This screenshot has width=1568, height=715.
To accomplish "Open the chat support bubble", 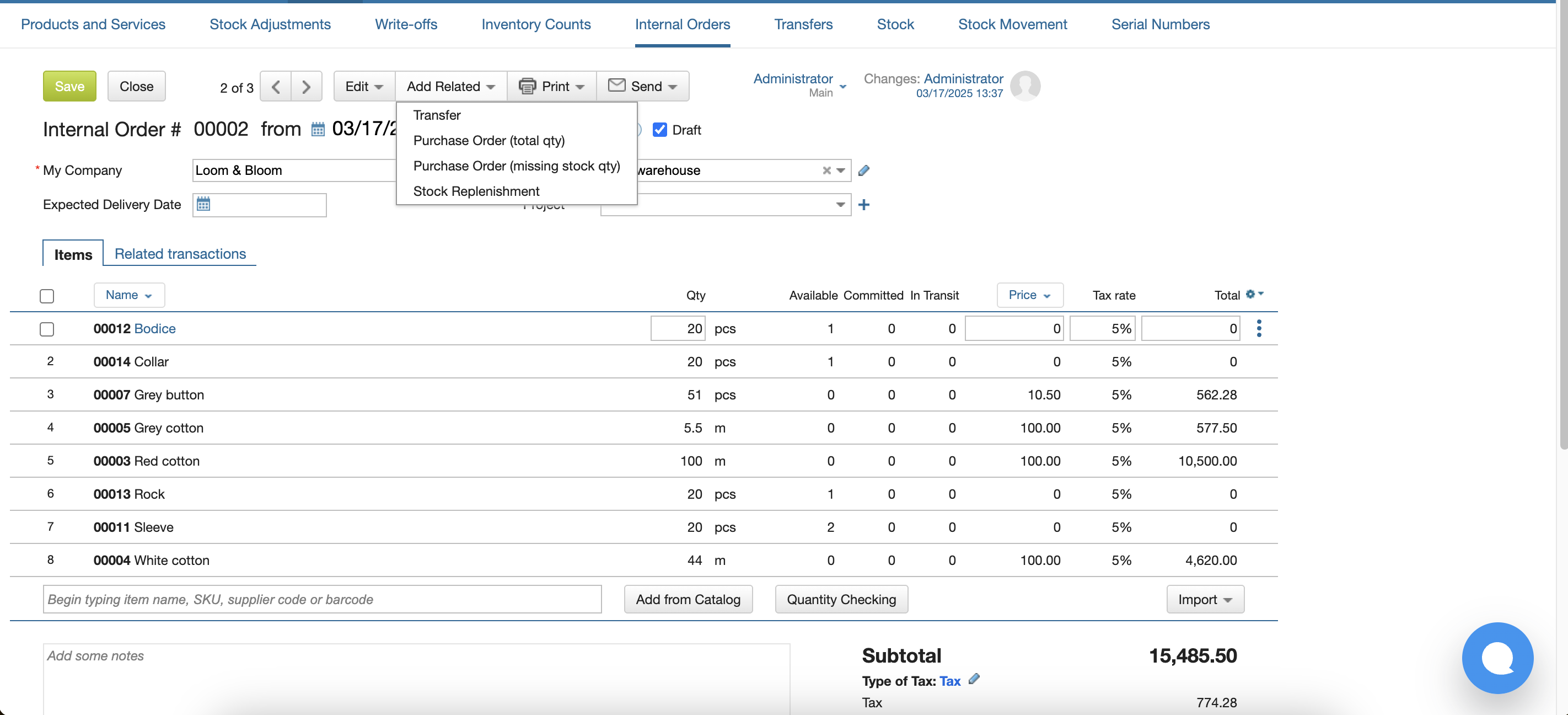I will click(x=1497, y=658).
